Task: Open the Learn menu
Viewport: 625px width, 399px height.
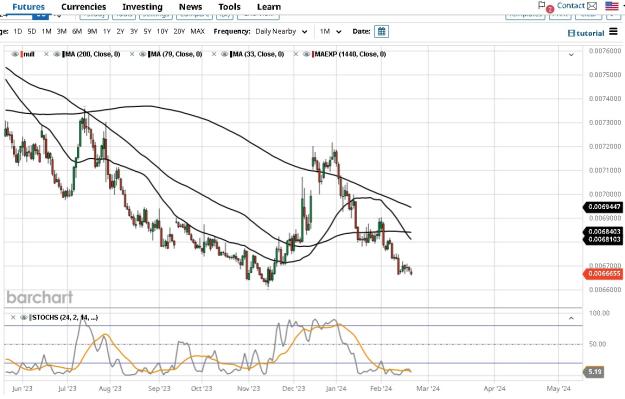Action: 269,7
